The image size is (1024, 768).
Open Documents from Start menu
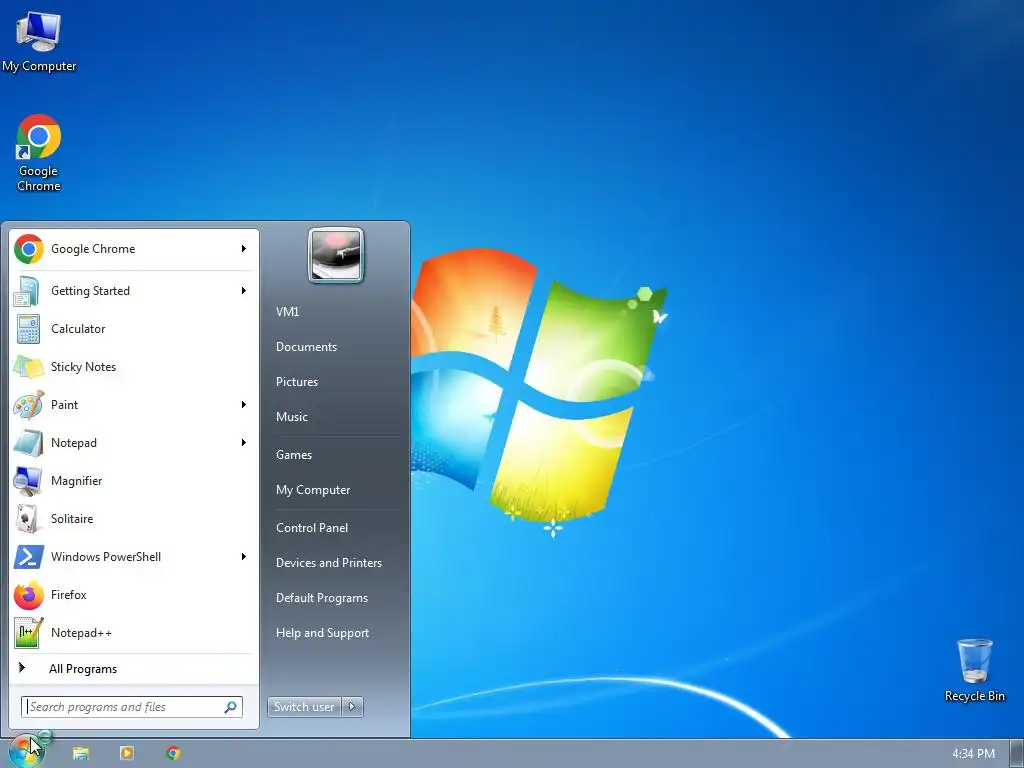[306, 347]
